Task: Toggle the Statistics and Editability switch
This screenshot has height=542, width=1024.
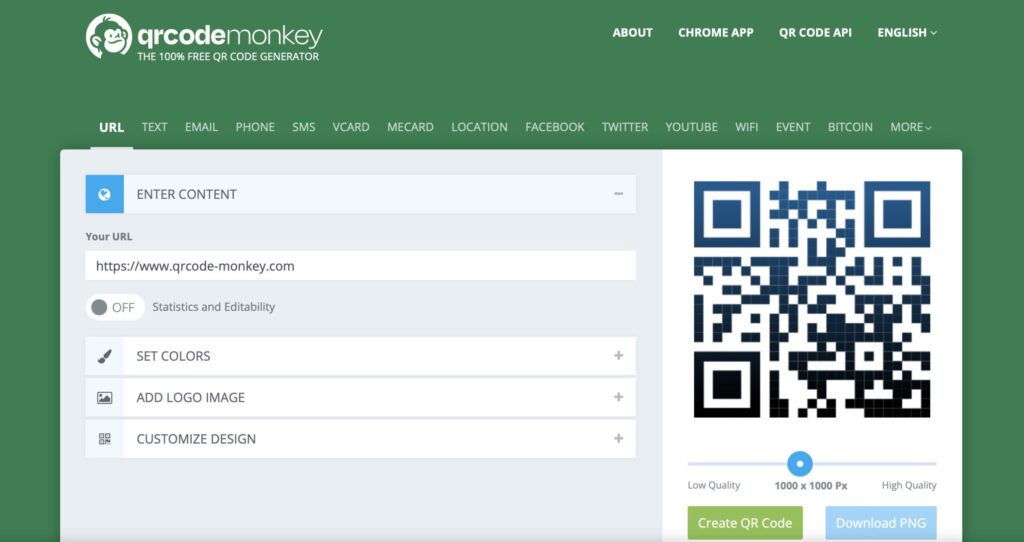Action: tap(115, 307)
